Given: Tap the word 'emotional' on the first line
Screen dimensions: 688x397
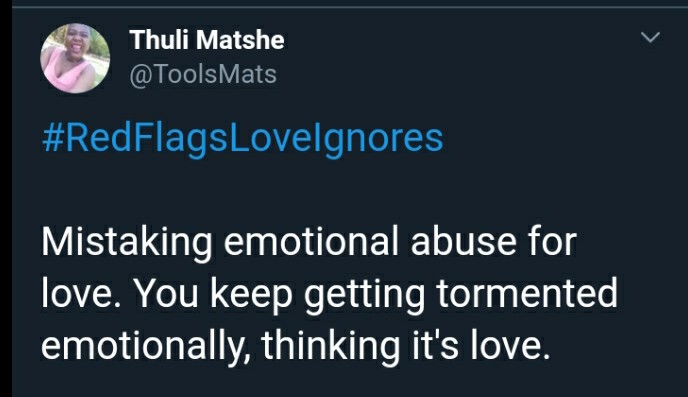Looking at the screenshot, I should click(311, 241).
